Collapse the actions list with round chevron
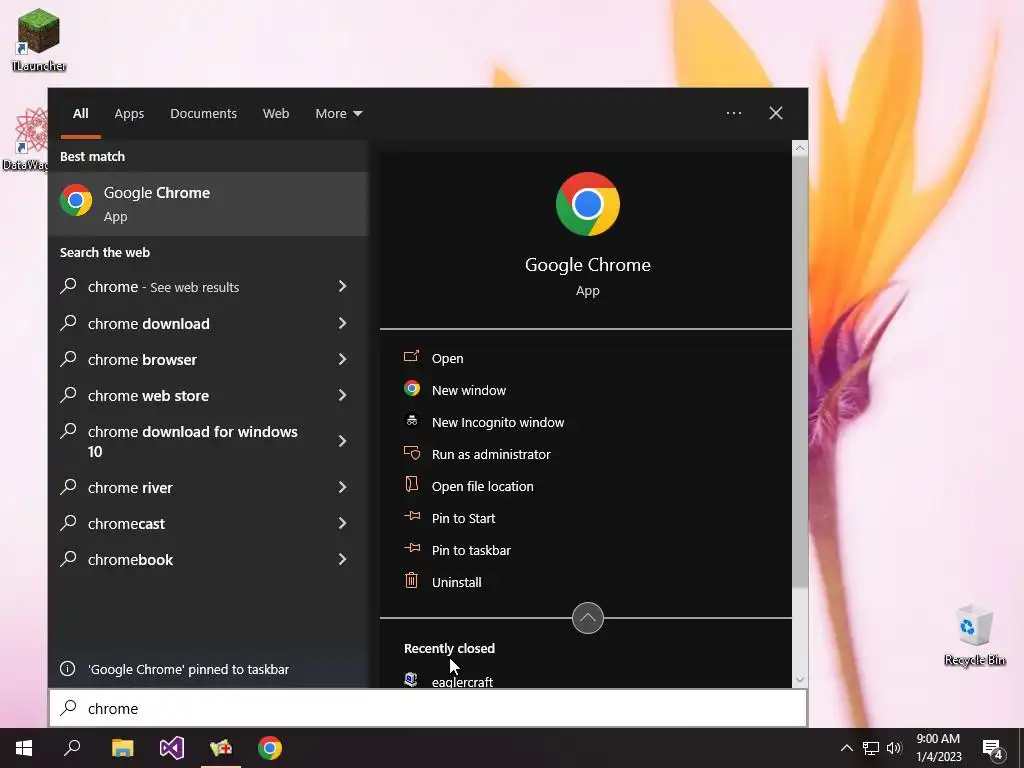The height and width of the screenshot is (768, 1024). click(x=587, y=618)
